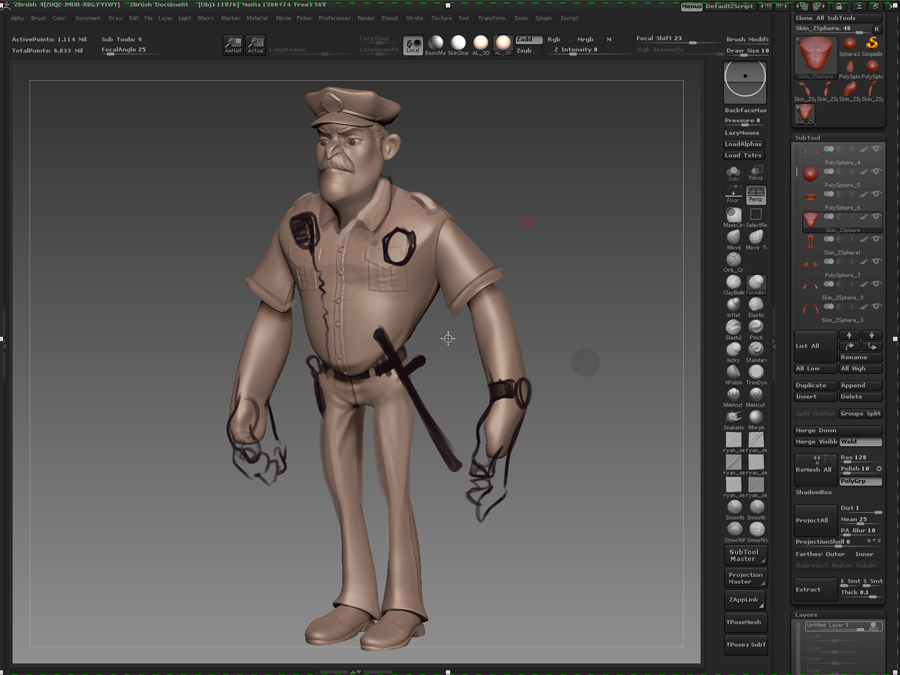Image resolution: width=900 pixels, height=675 pixels.
Task: Select the Standard brush
Action: coord(756,350)
